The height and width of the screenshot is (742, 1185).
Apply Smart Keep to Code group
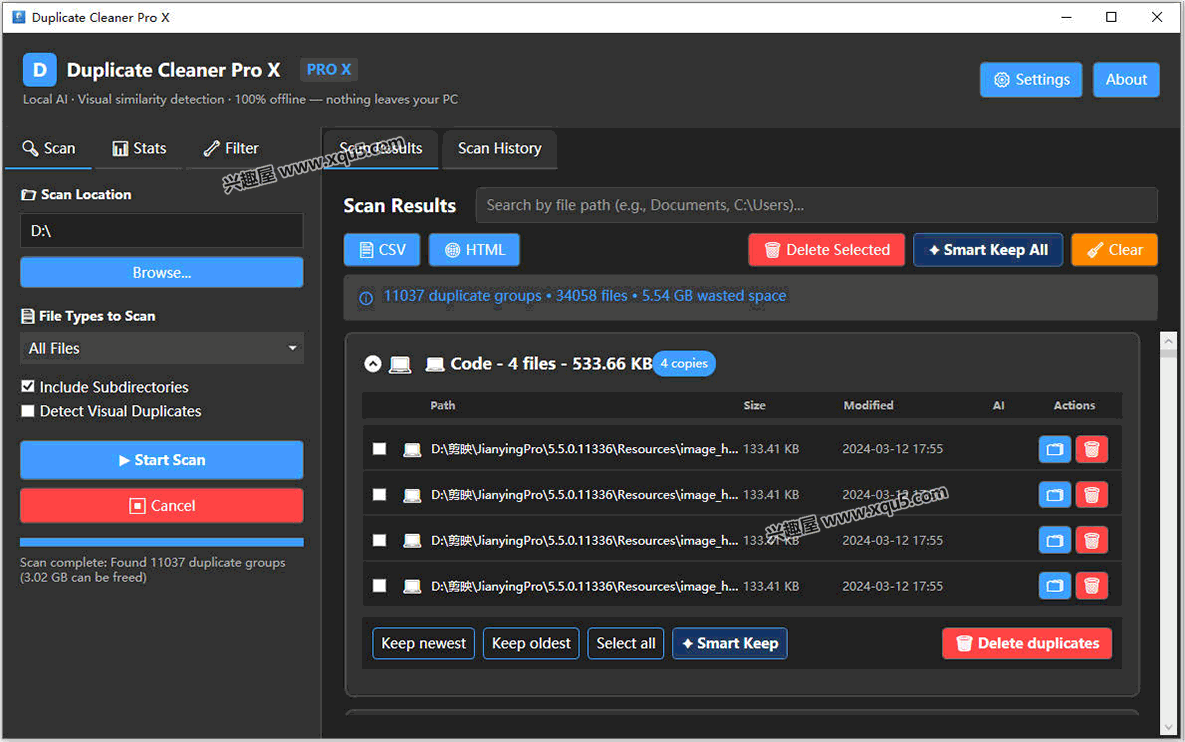(729, 643)
